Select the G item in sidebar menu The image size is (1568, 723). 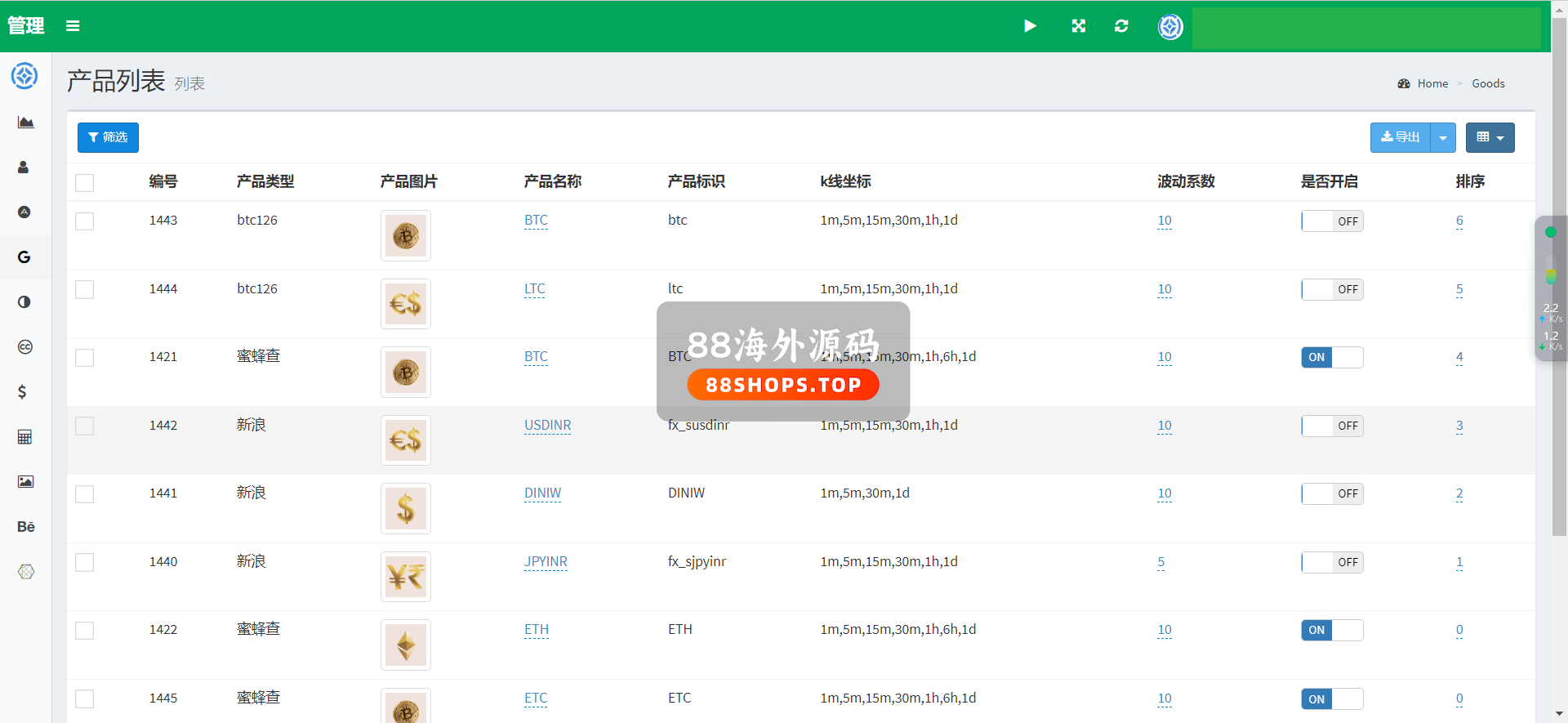[x=24, y=257]
